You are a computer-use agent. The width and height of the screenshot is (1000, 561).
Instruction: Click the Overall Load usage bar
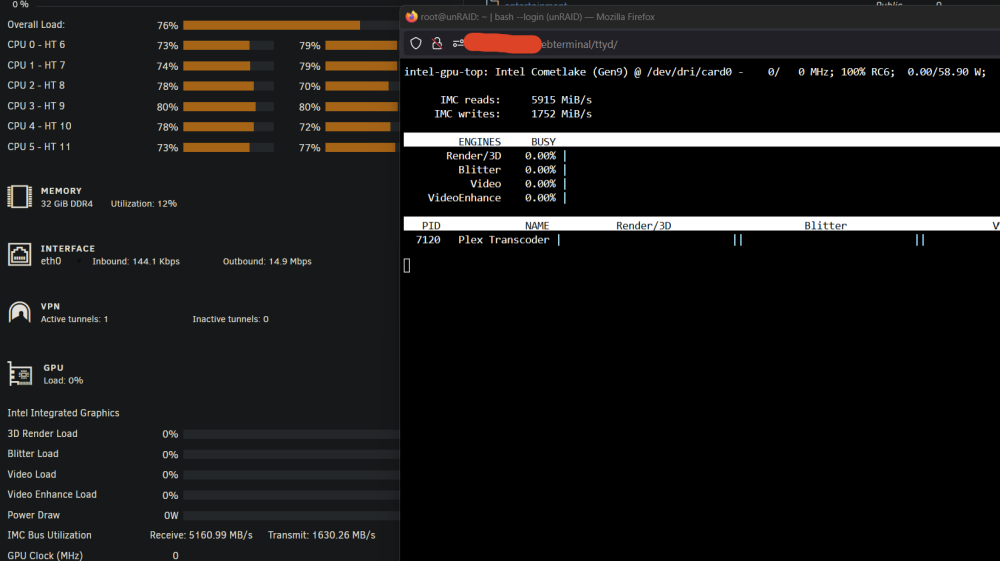click(291, 26)
